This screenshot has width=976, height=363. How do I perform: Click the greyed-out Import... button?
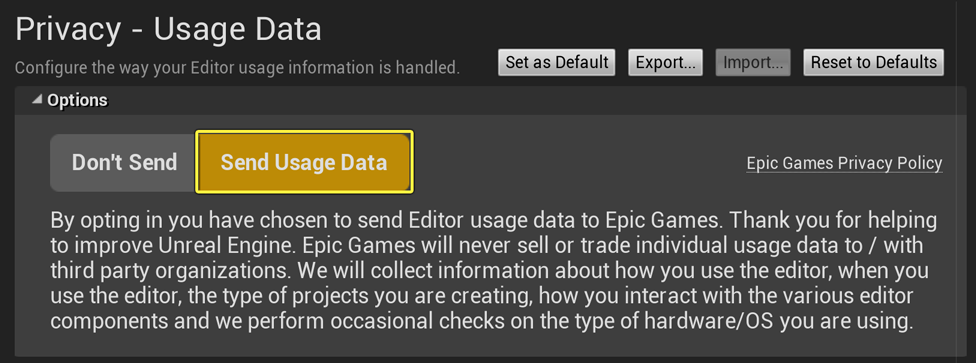coord(753,62)
